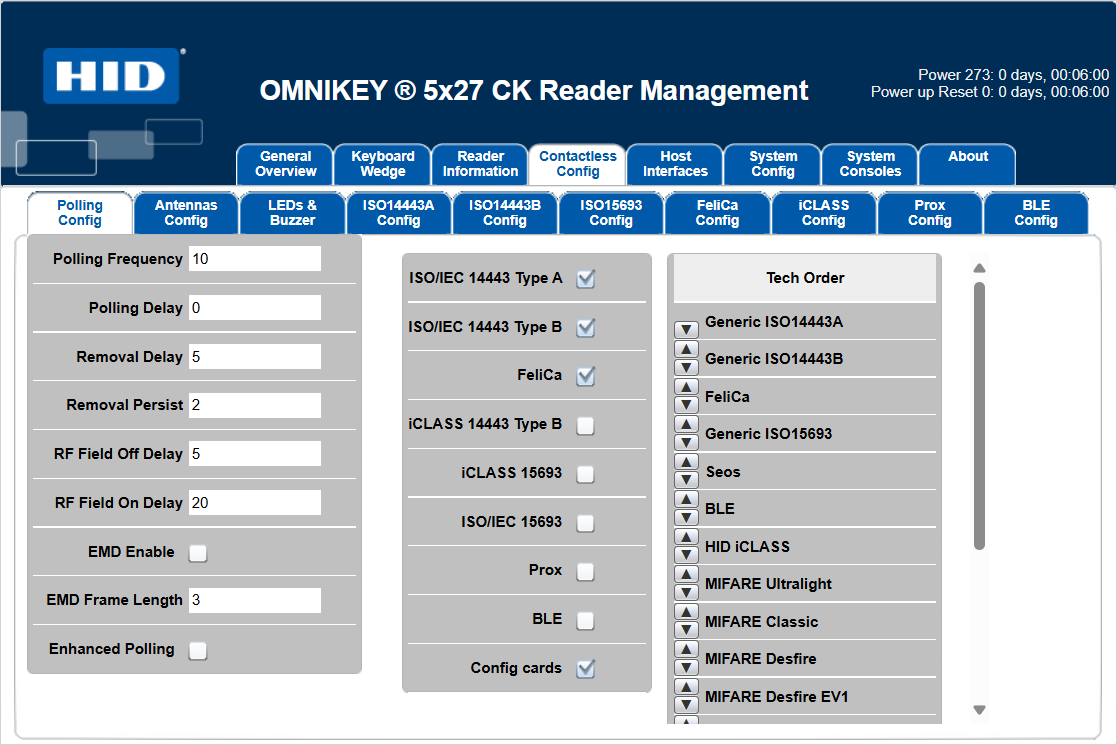The width and height of the screenshot is (1117, 745).
Task: Click the HID logo
Action: point(111,76)
